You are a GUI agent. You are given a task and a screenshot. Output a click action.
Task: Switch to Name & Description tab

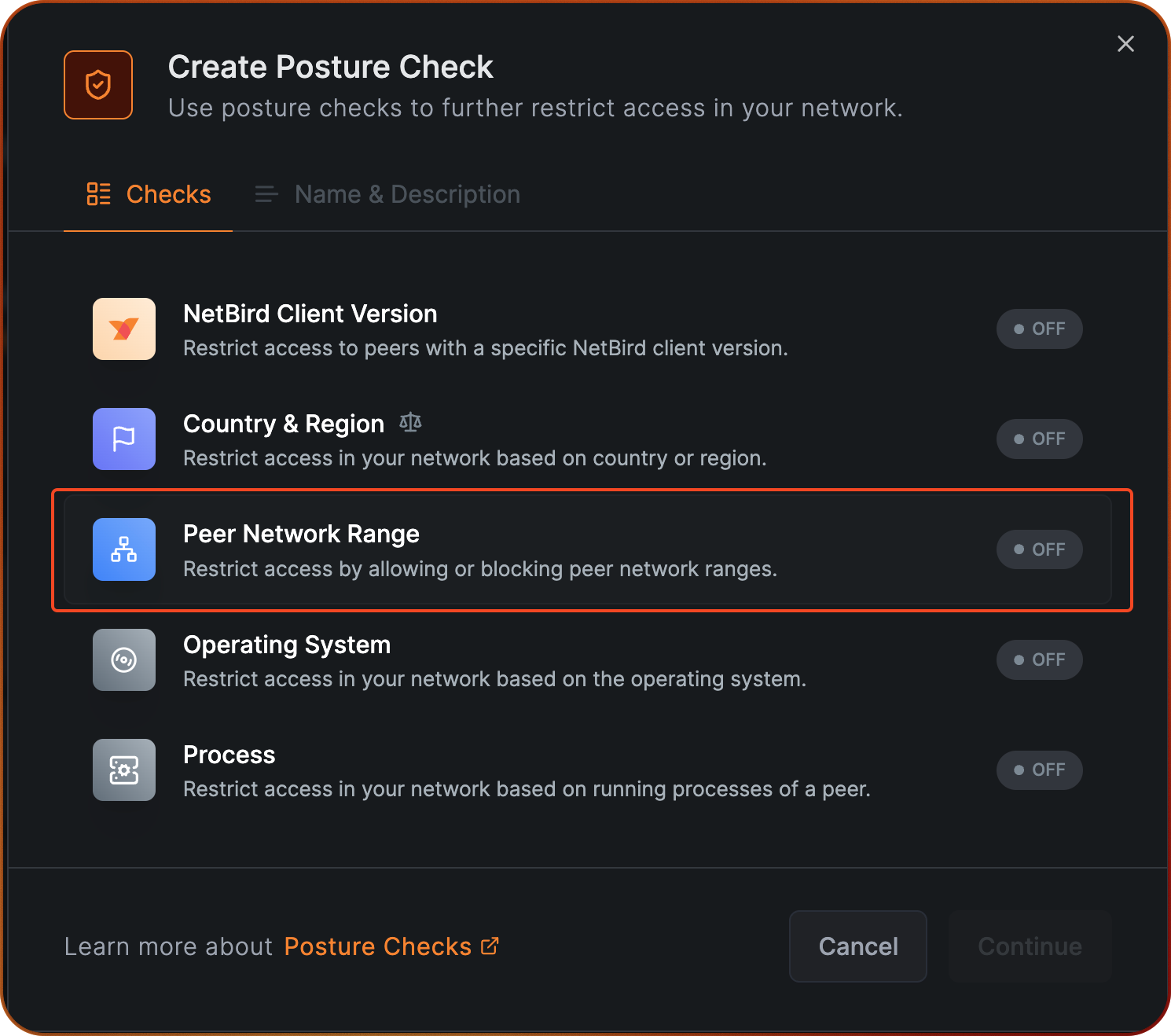[388, 194]
